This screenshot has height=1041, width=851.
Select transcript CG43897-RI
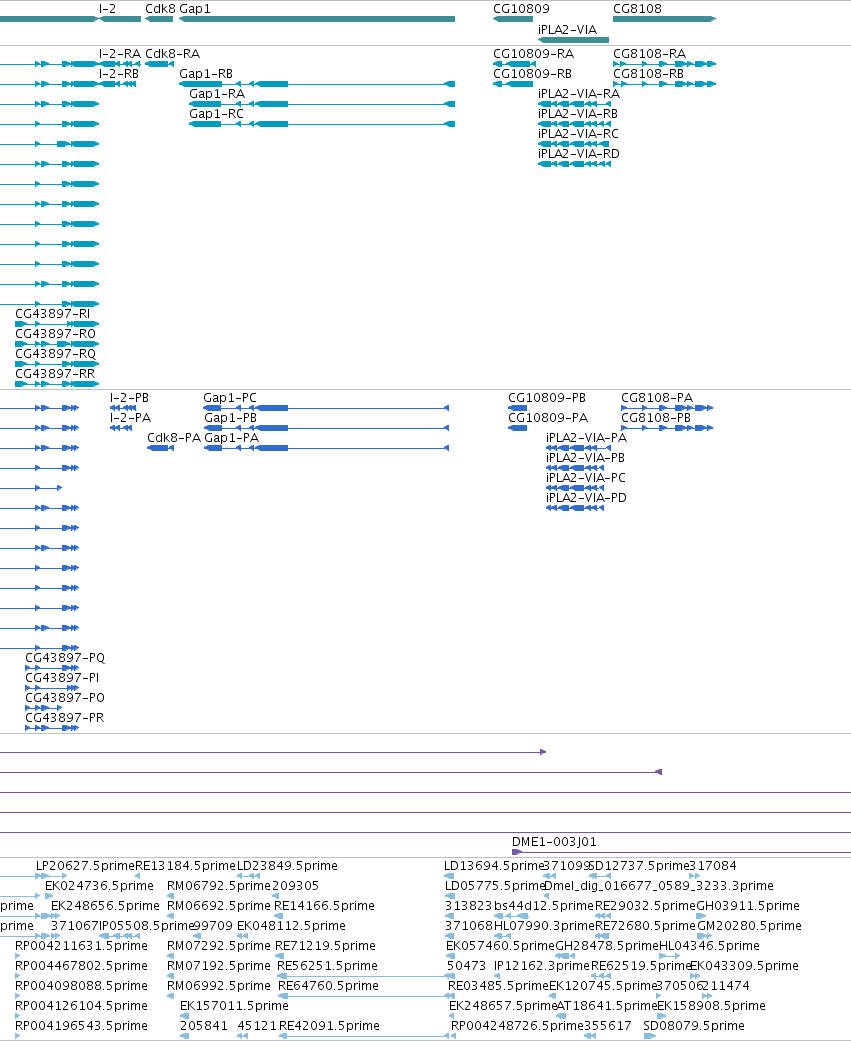coord(57,324)
